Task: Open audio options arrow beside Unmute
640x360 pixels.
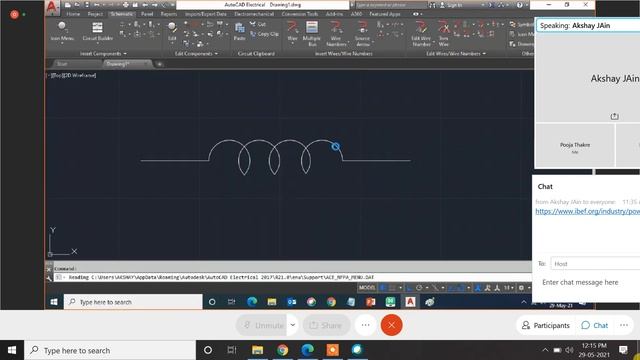Action: 293,325
